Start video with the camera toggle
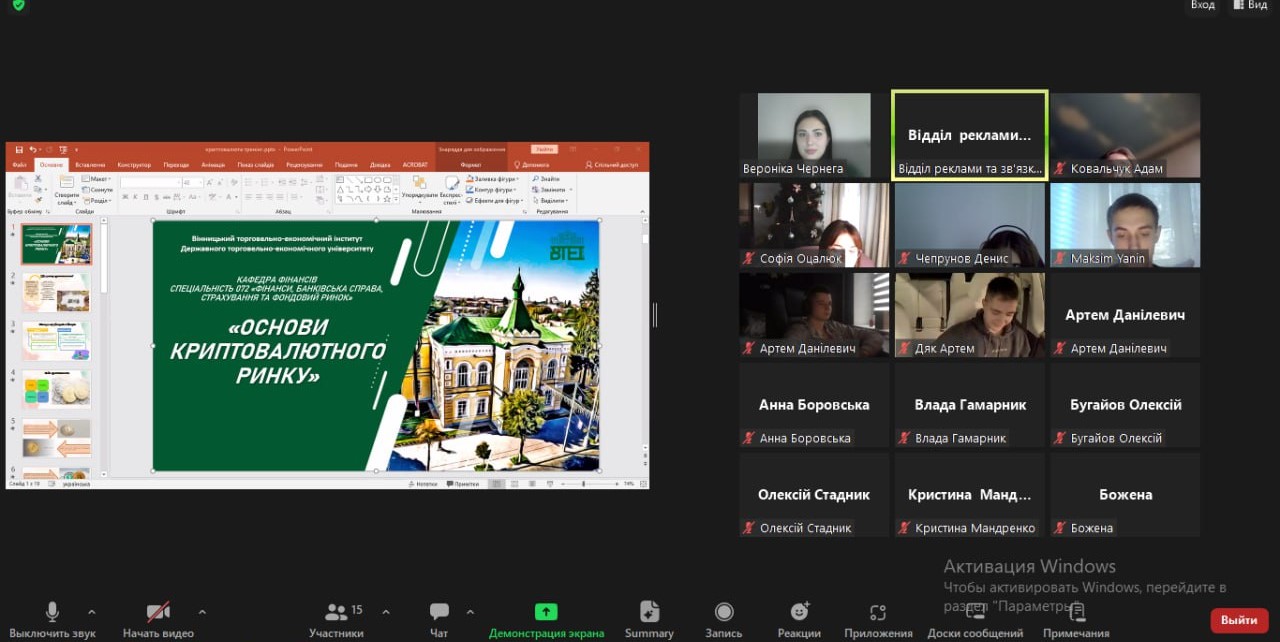 pyautogui.click(x=158, y=612)
